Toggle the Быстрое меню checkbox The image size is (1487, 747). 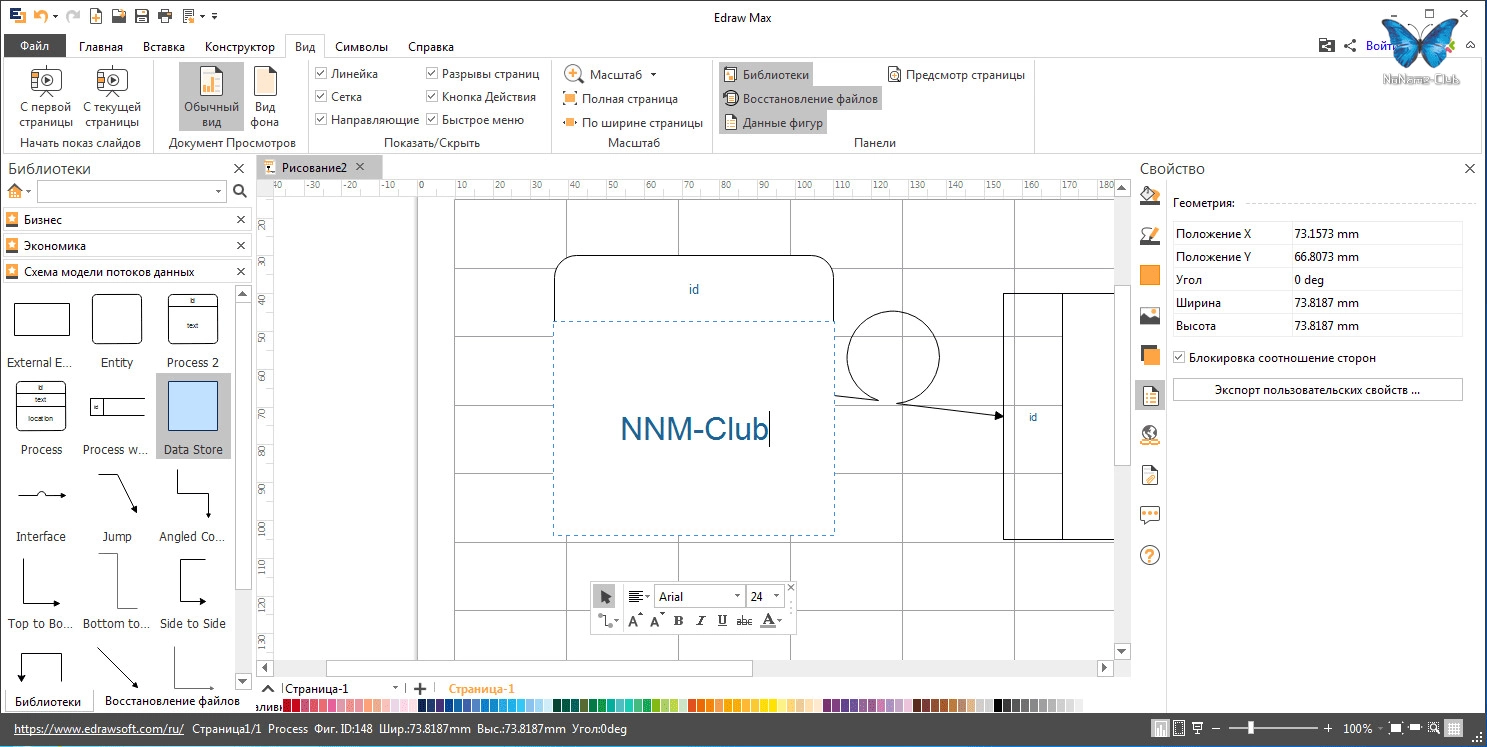[432, 120]
